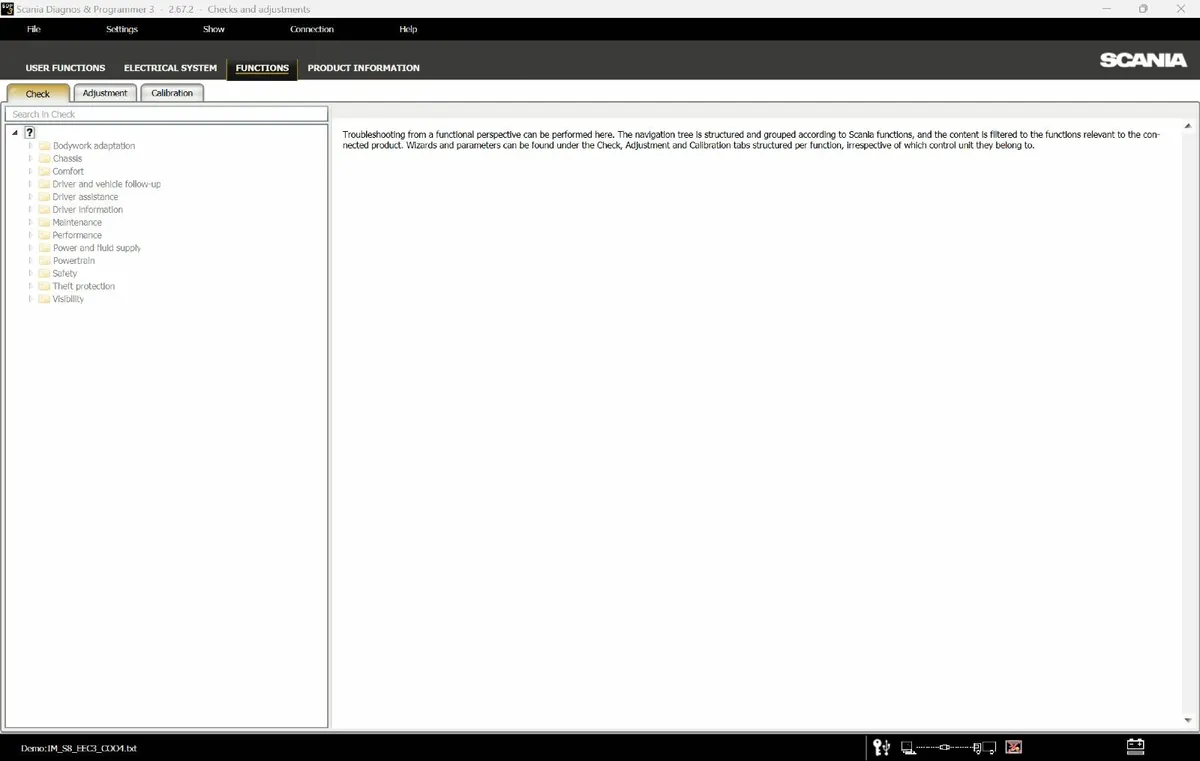
Task: Expand the Bodywork adaptation tree node
Action: [x=31, y=146]
